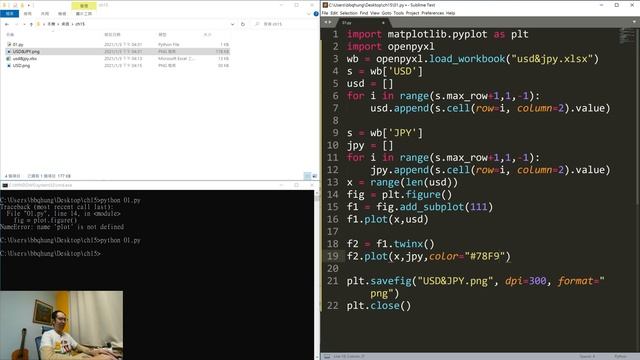Click the ch15 breadcrumb in address bar
The height and width of the screenshot is (360, 640).
(80, 24)
